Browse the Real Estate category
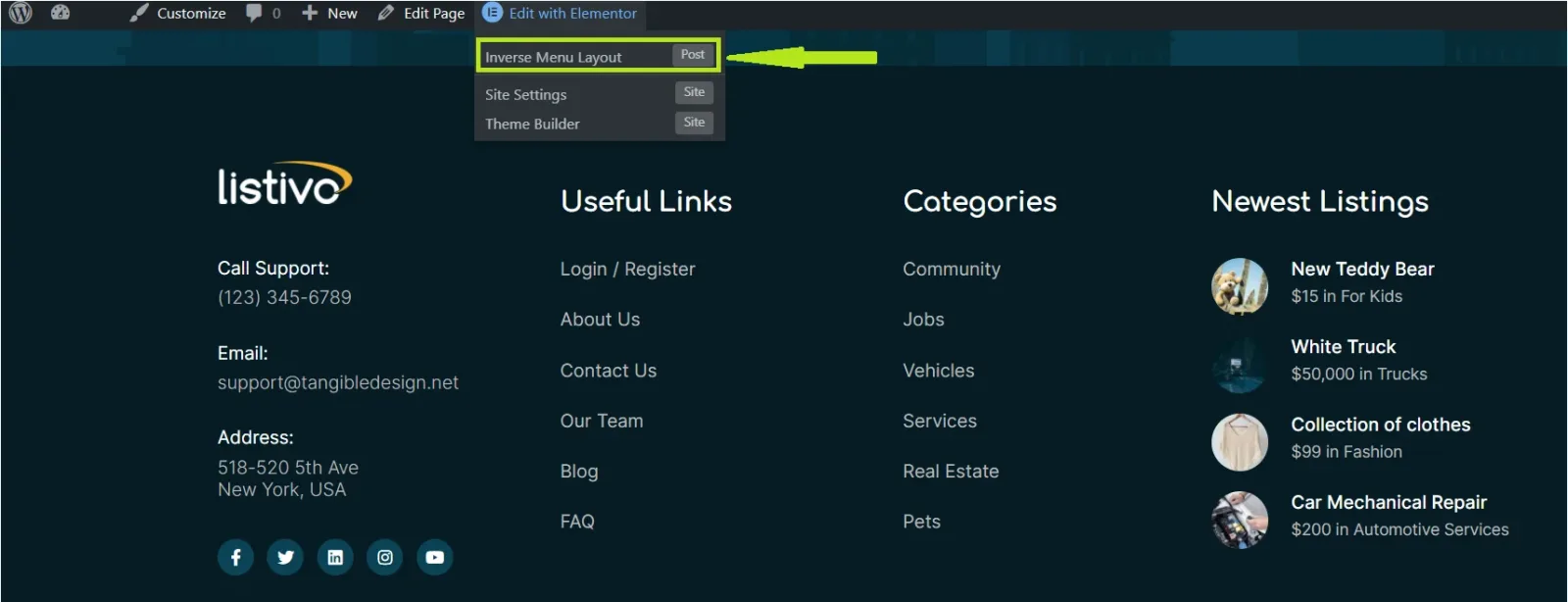Image resolution: width=1568 pixels, height=602 pixels. click(x=951, y=472)
